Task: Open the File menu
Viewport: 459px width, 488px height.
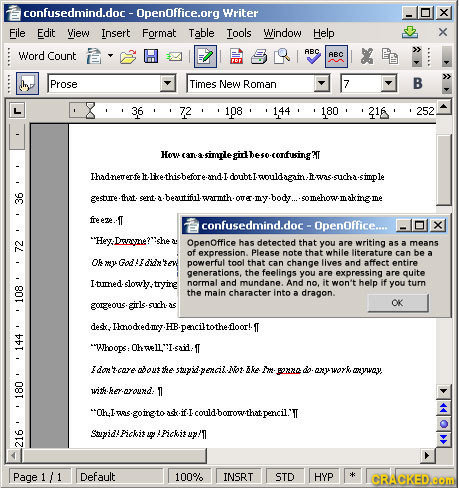Action: point(17,33)
